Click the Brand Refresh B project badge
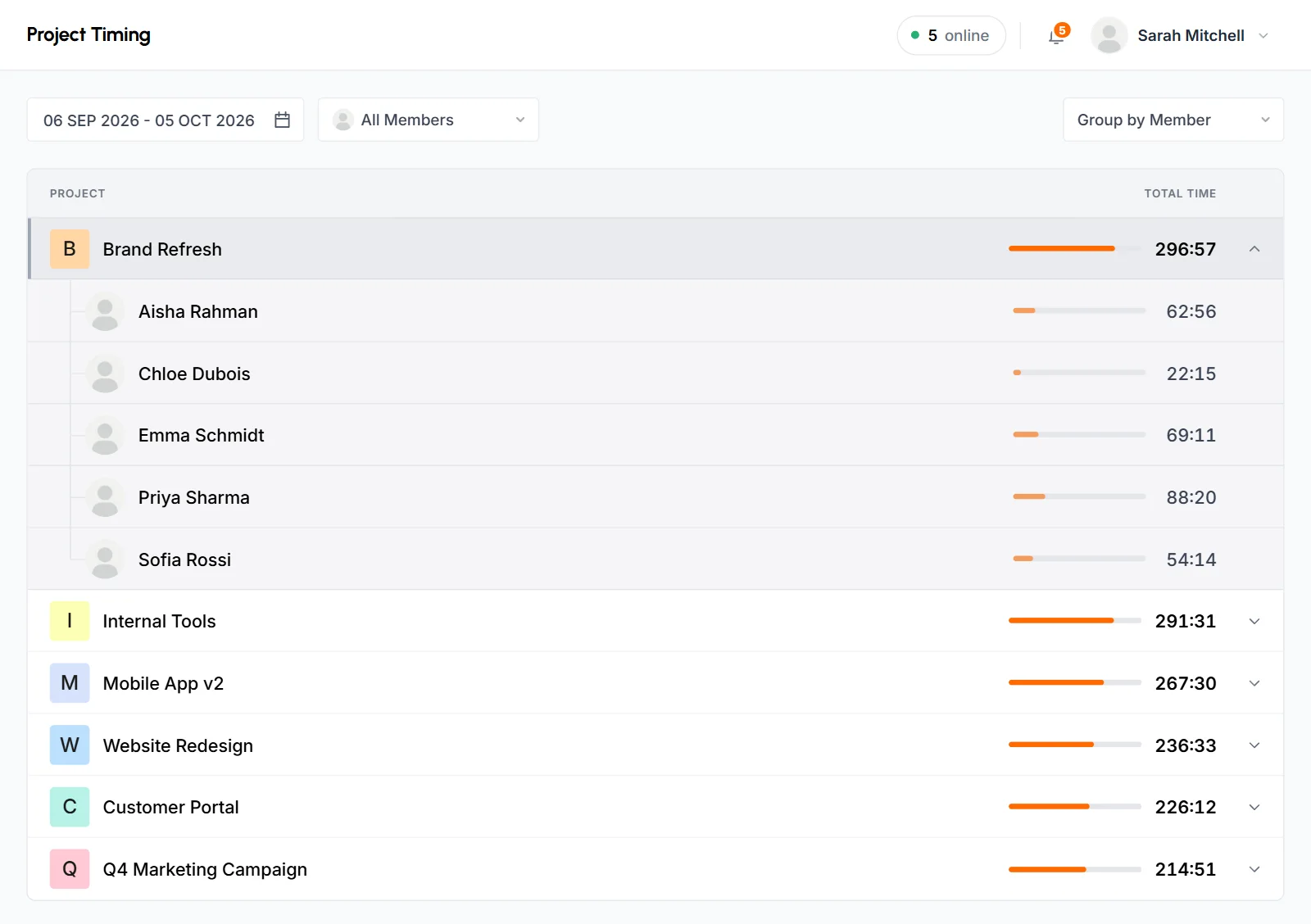This screenshot has height=924, width=1311. pos(70,249)
